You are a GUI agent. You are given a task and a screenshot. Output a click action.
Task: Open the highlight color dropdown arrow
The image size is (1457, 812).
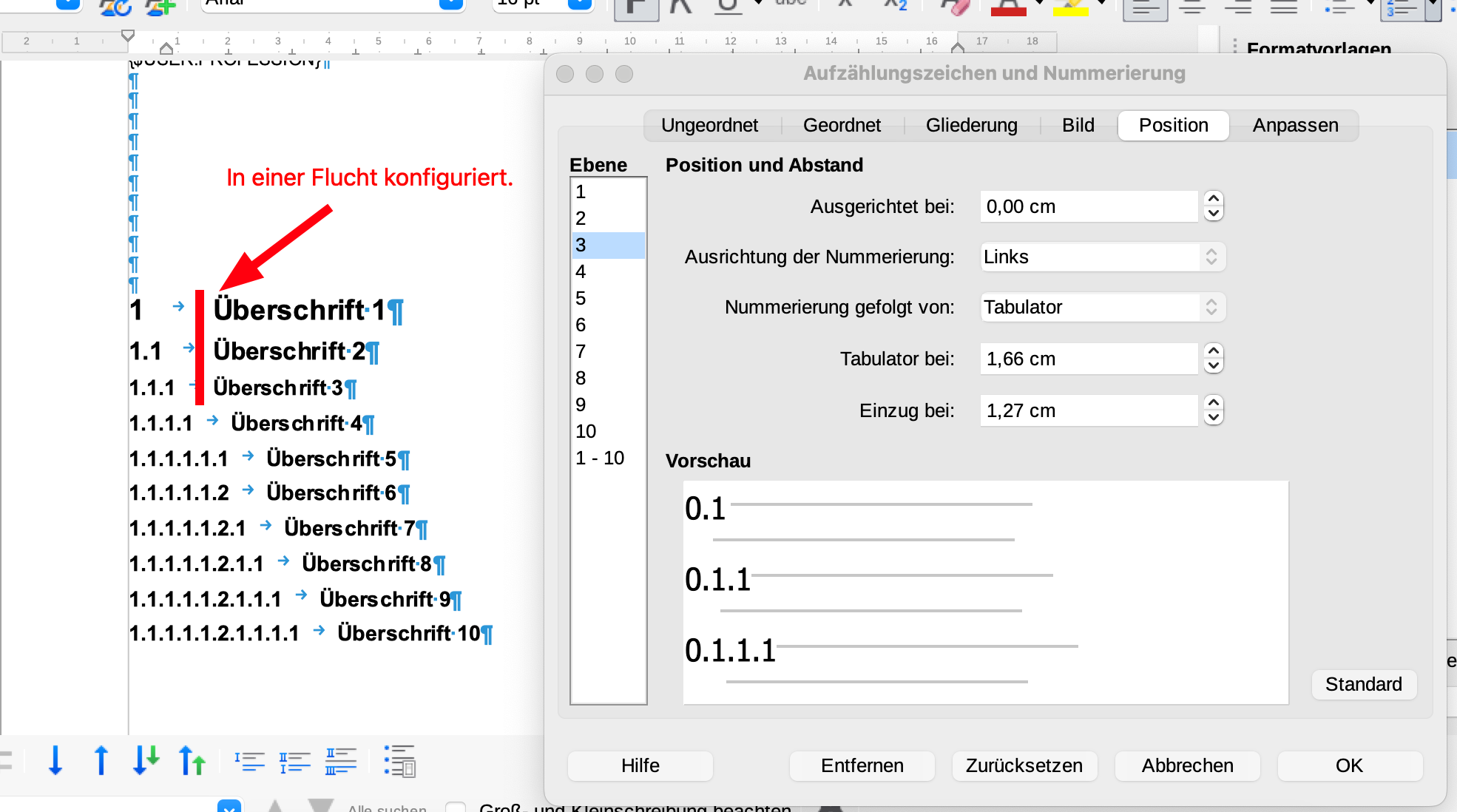click(x=1101, y=4)
